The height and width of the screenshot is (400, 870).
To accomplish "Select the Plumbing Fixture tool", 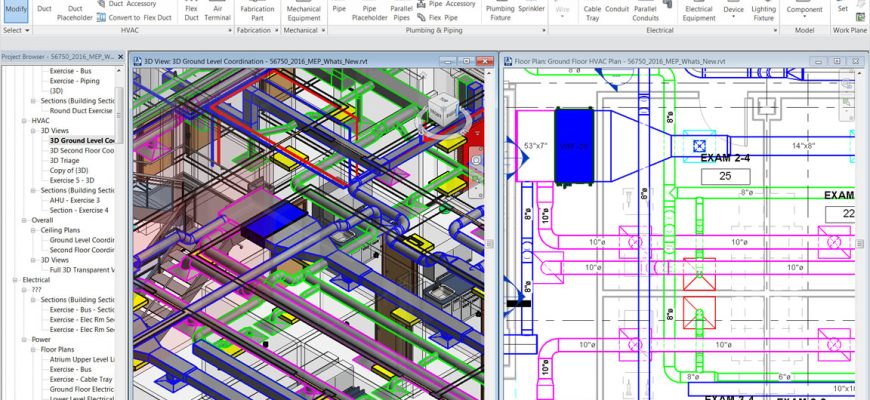I will pos(500,12).
